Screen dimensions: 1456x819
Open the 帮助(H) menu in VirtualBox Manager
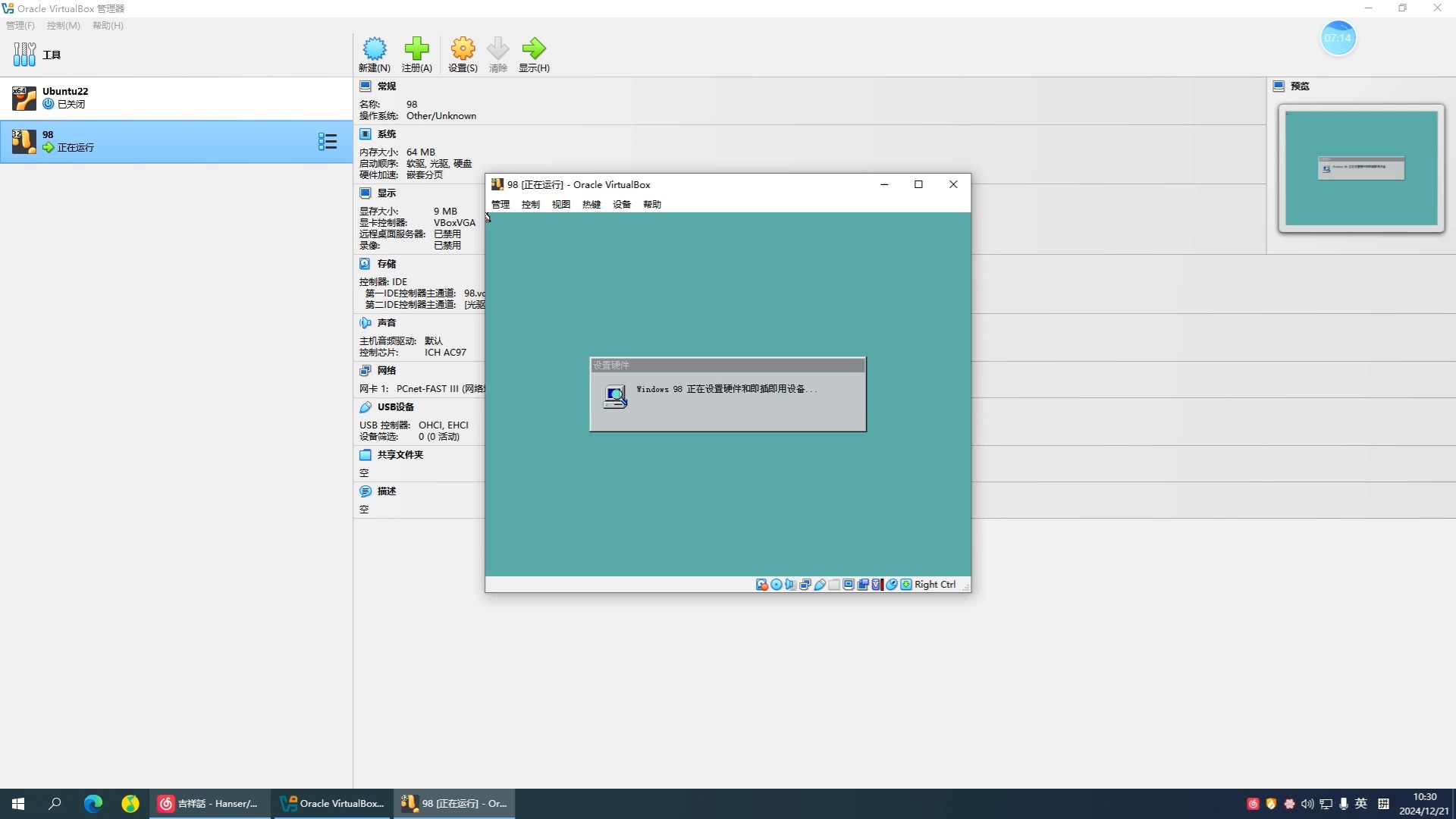tap(108, 26)
